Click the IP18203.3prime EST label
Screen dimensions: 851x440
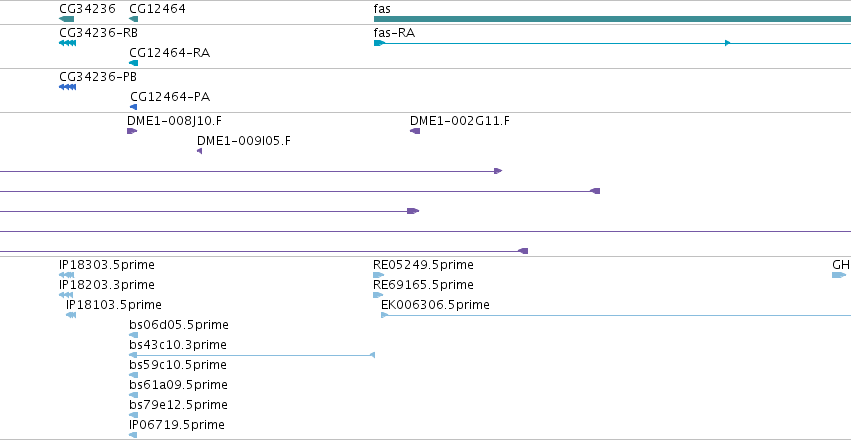(x=107, y=285)
